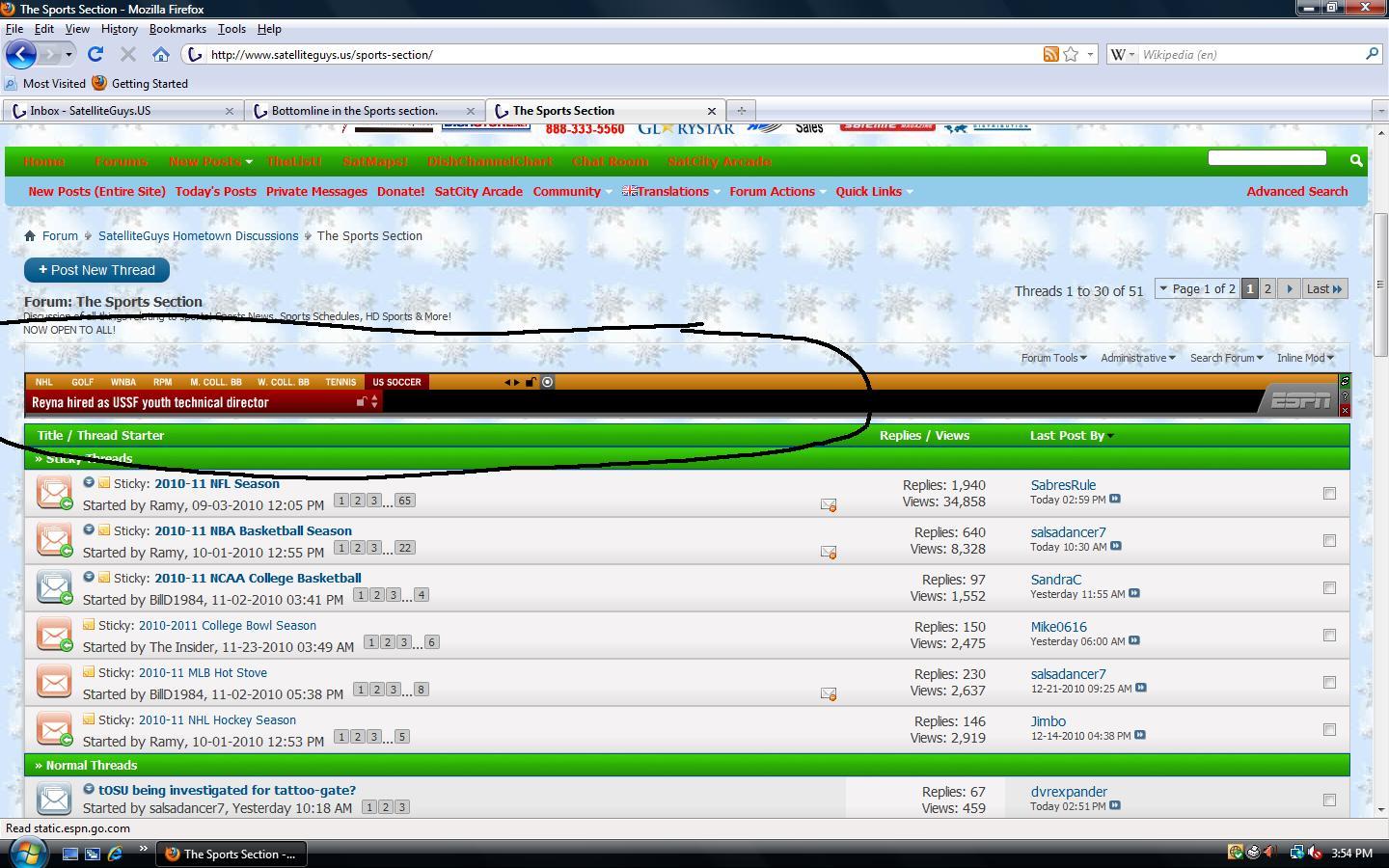
Task: Click the ESPN ticker refresh arrows icon
Action: pyautogui.click(x=1346, y=381)
